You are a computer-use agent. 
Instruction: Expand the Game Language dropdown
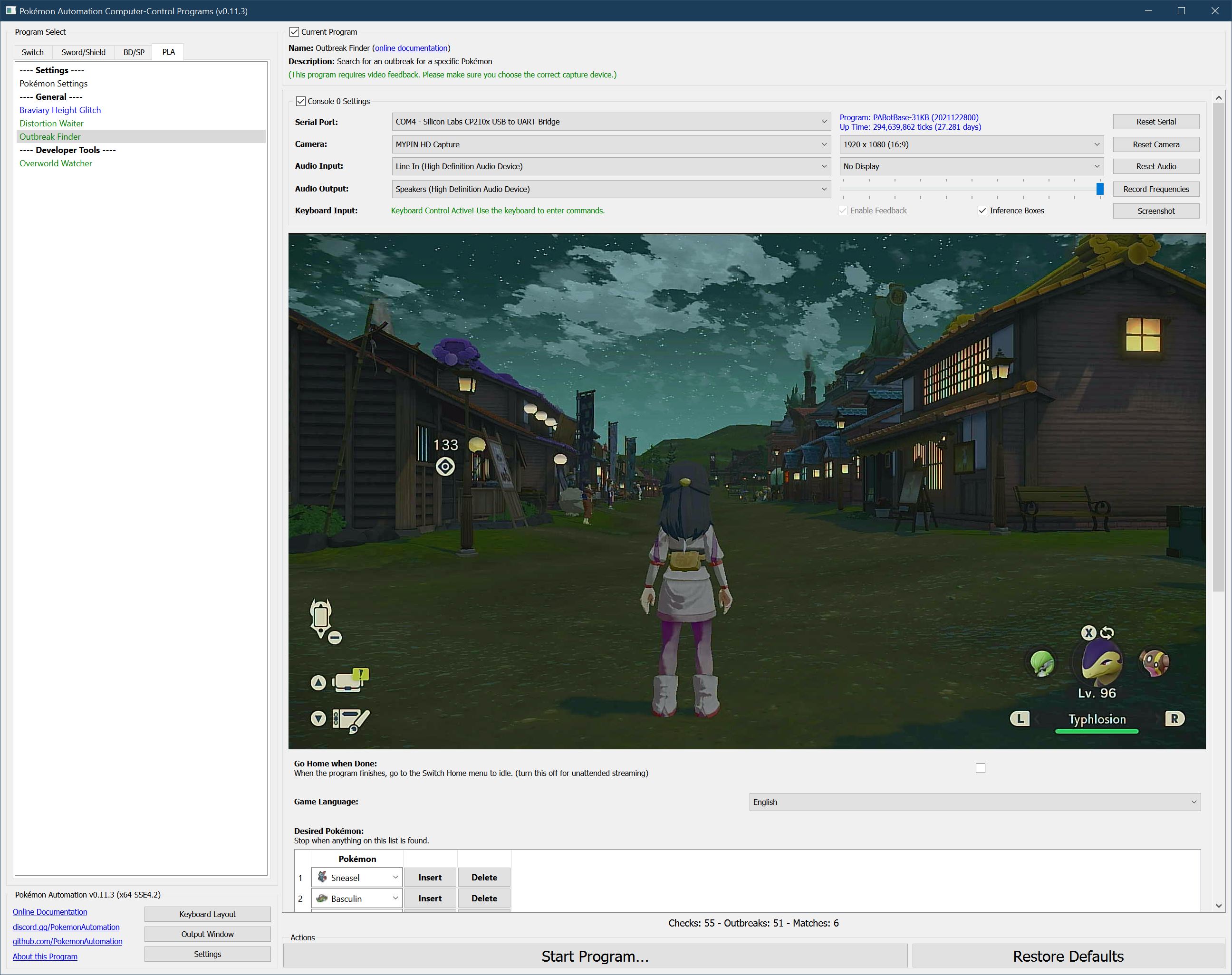click(x=974, y=802)
